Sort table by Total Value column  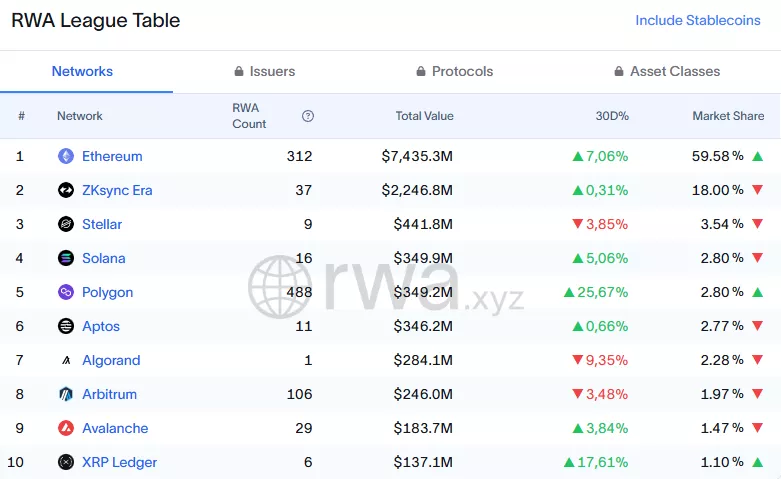[x=424, y=116]
